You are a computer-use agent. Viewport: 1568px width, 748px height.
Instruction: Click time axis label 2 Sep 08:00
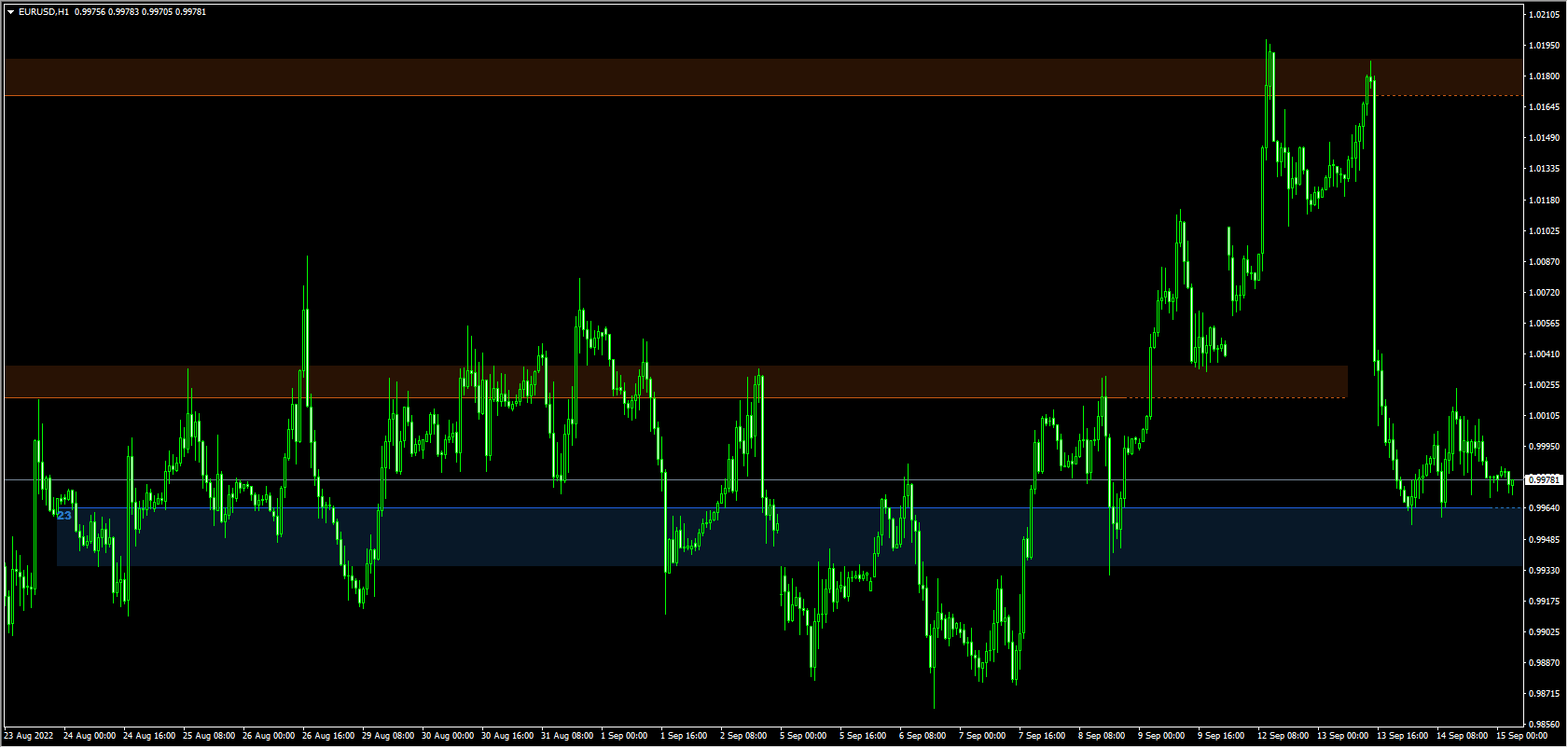743,736
